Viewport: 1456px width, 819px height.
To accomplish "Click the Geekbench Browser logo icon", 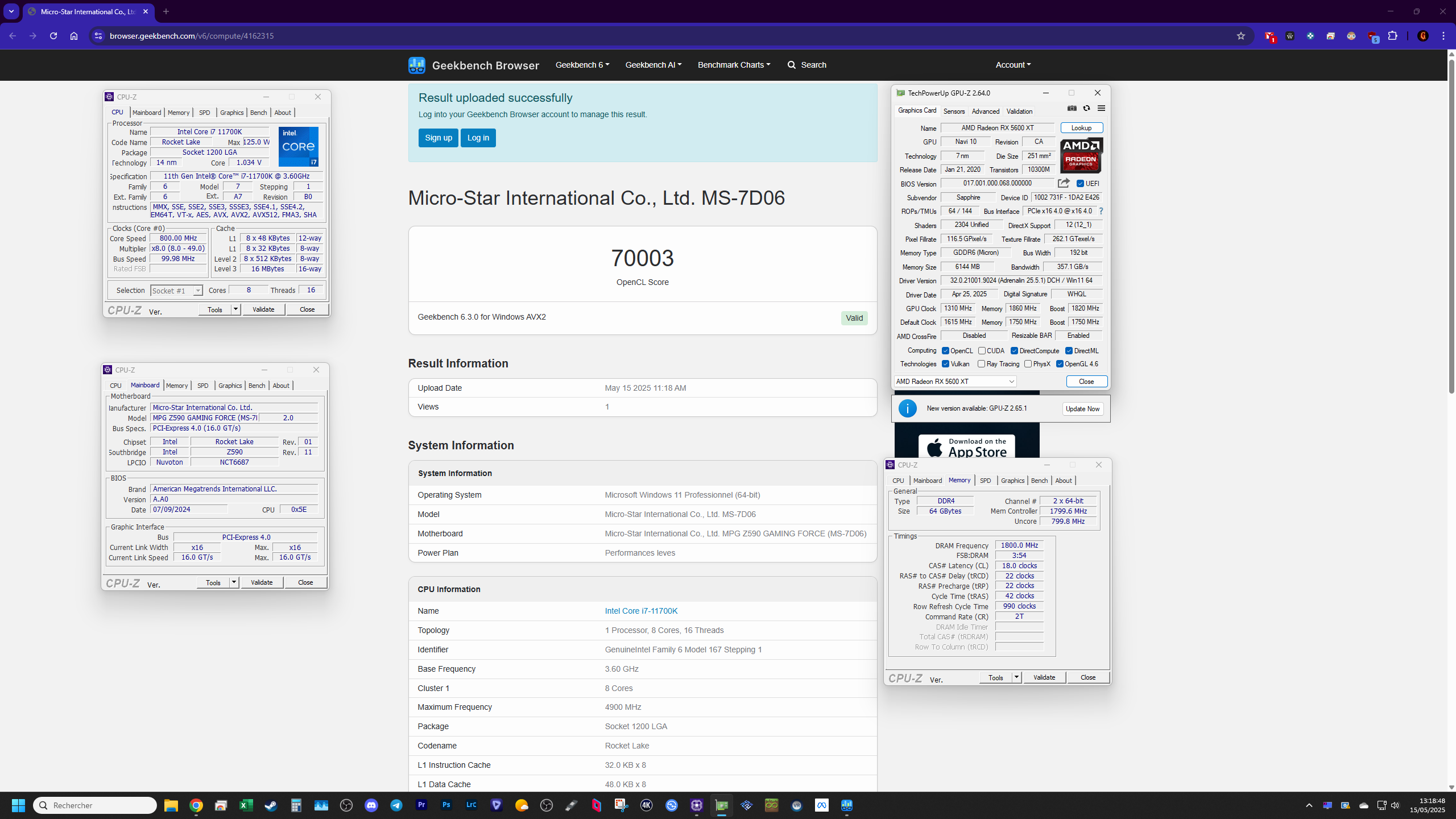I will tap(416, 65).
